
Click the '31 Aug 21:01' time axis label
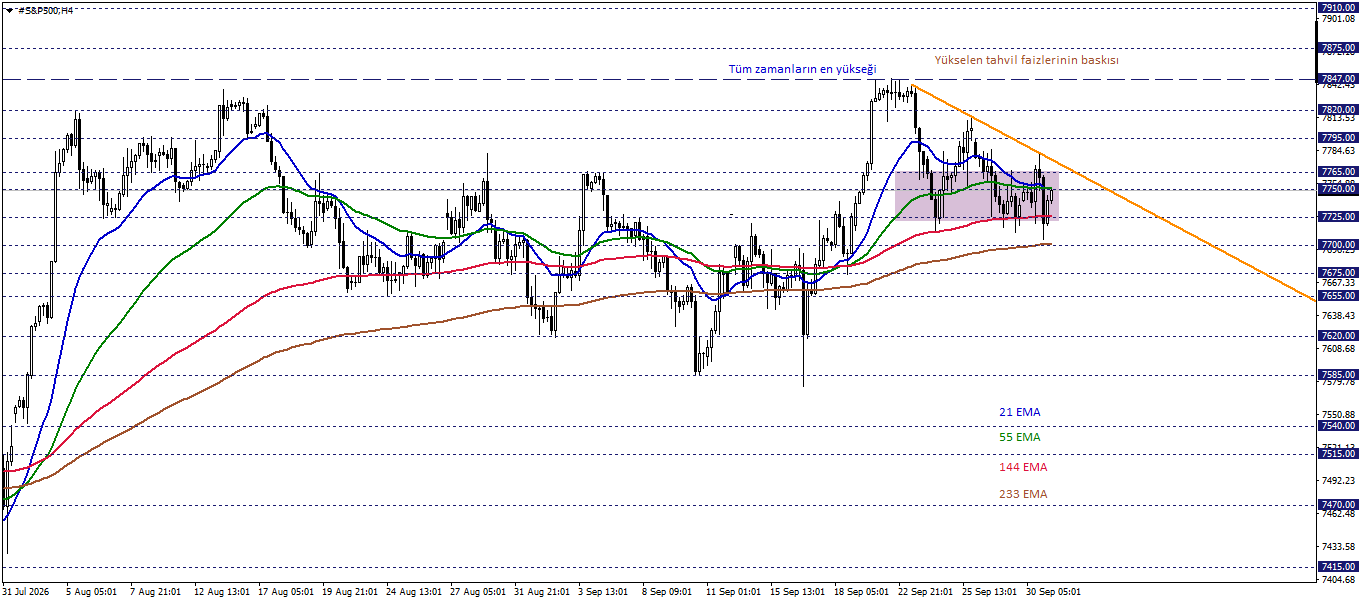coord(543,592)
